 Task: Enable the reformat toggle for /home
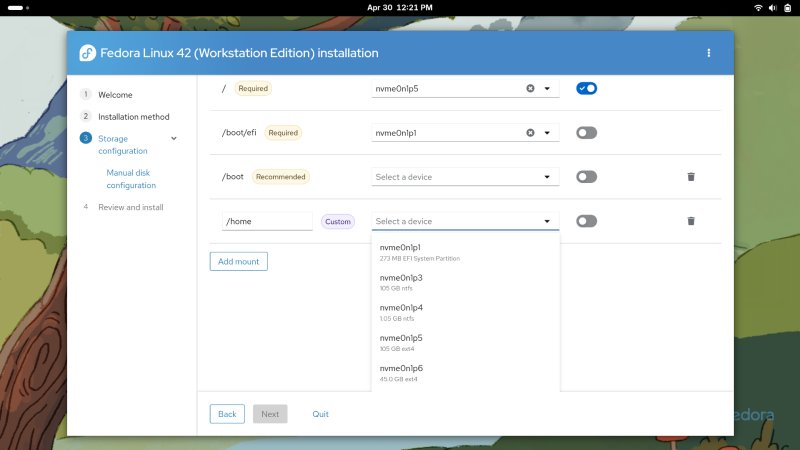point(586,221)
